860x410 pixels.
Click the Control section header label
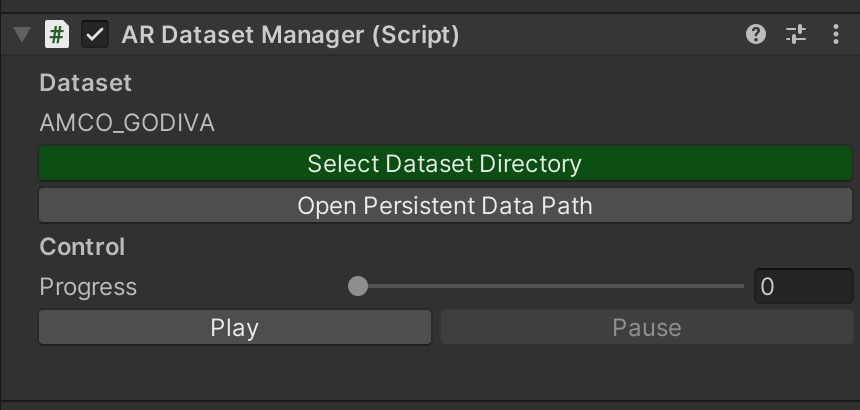[x=82, y=246]
